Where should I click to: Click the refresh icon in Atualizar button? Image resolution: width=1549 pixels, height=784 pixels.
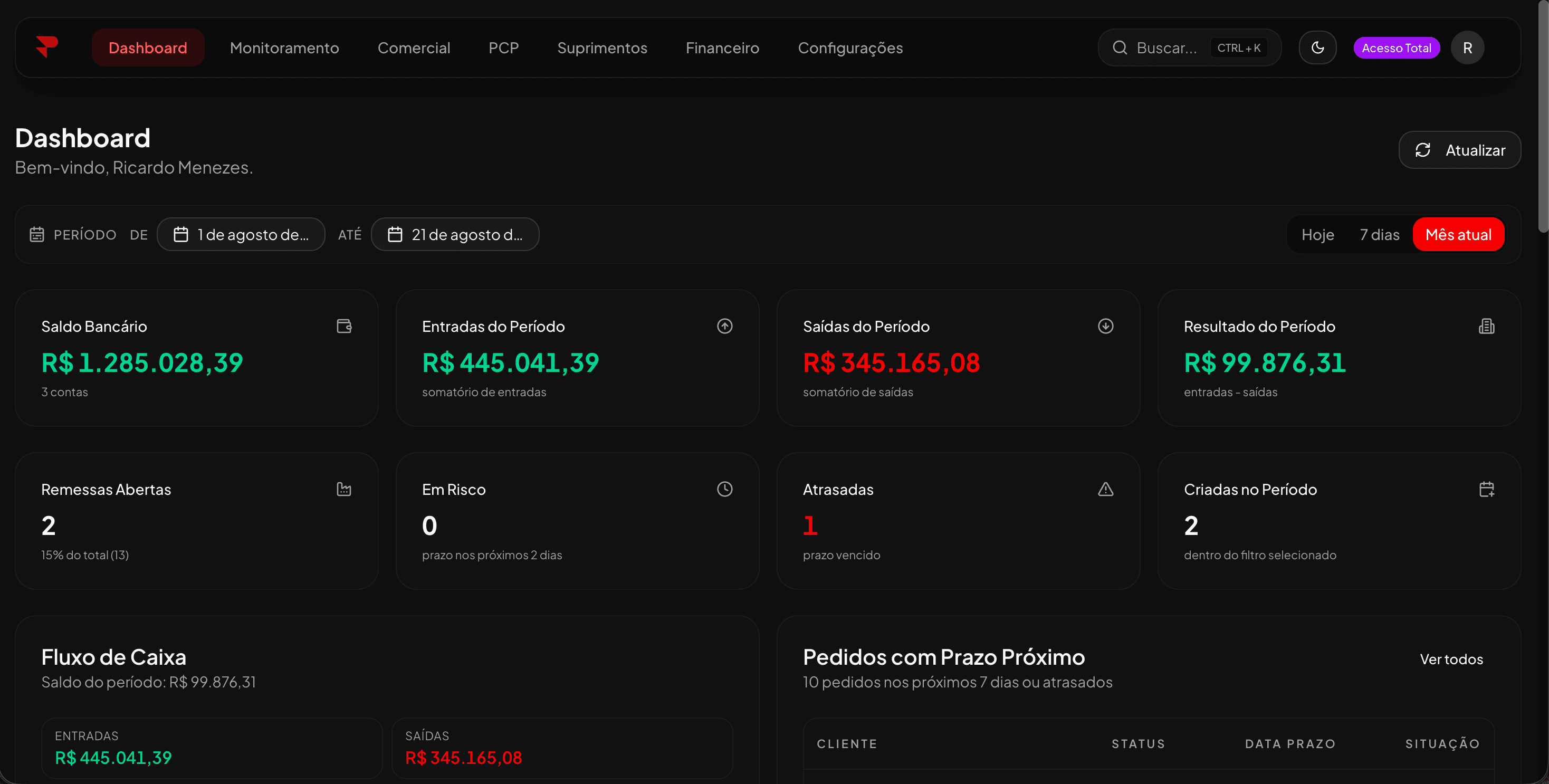pyautogui.click(x=1422, y=150)
